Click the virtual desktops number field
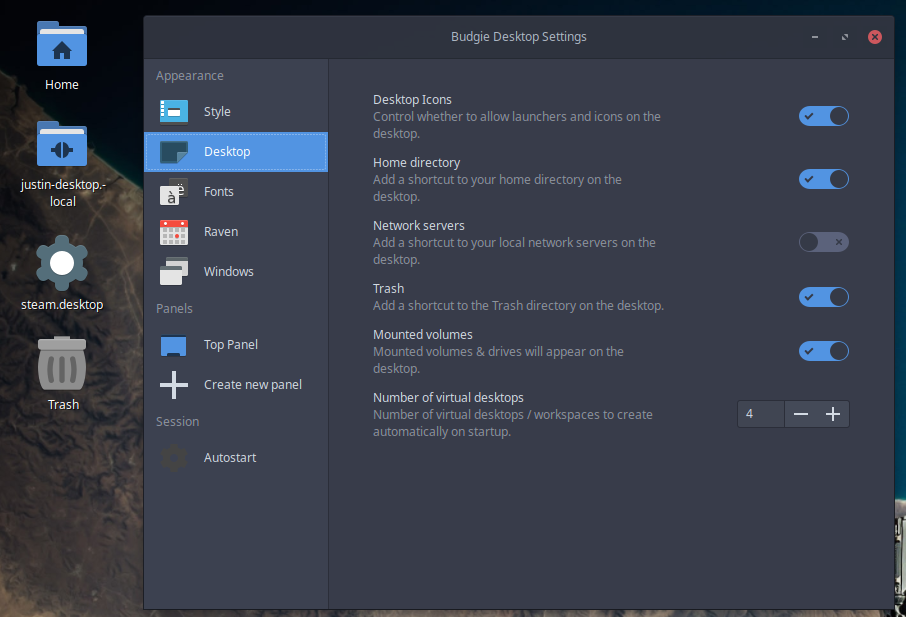Image resolution: width=906 pixels, height=617 pixels. pyautogui.click(x=761, y=414)
